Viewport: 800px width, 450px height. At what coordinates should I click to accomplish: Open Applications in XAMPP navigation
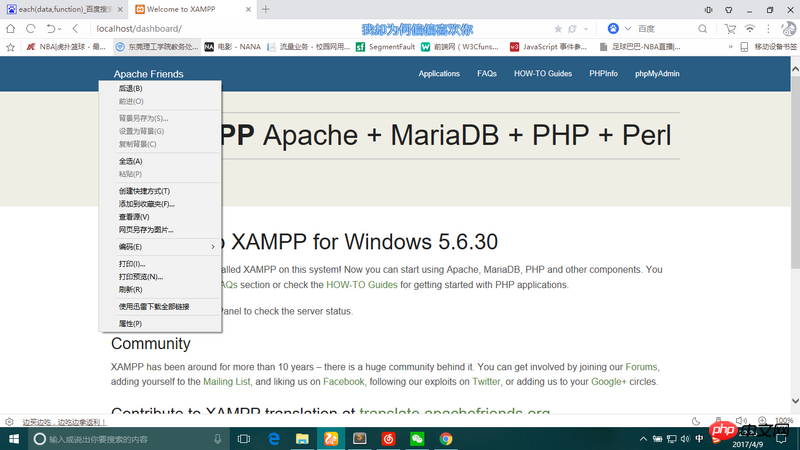tap(439, 73)
